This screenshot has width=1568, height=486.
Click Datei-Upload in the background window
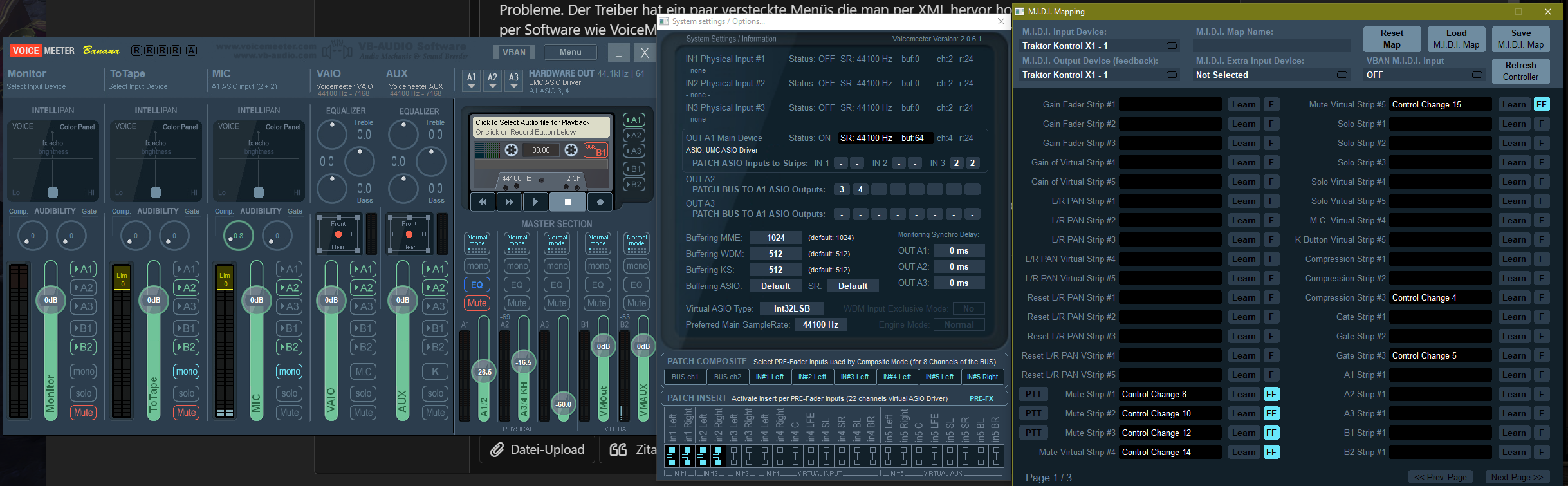[x=537, y=449]
